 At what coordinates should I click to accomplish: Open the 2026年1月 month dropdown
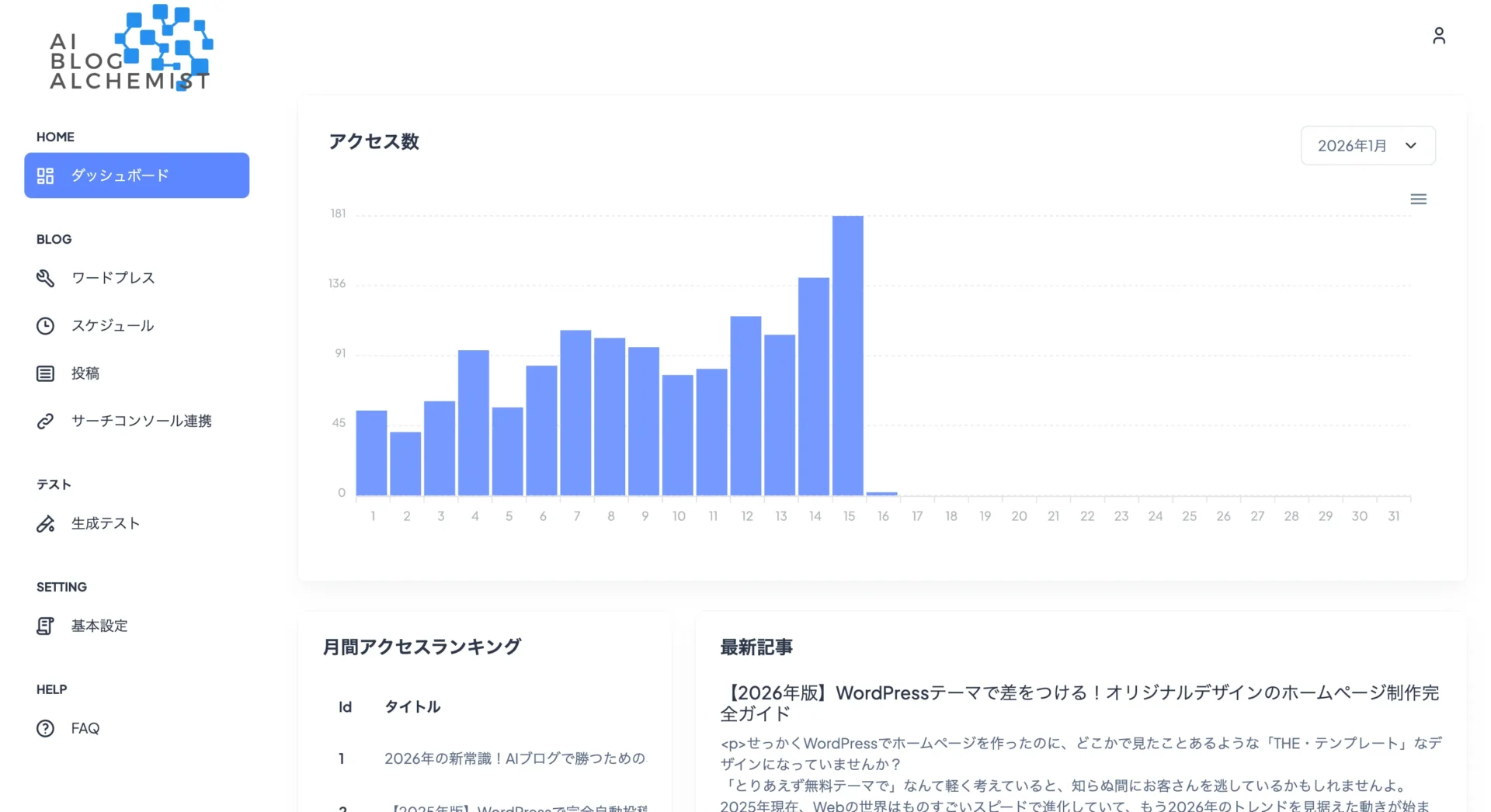[x=1368, y=145]
